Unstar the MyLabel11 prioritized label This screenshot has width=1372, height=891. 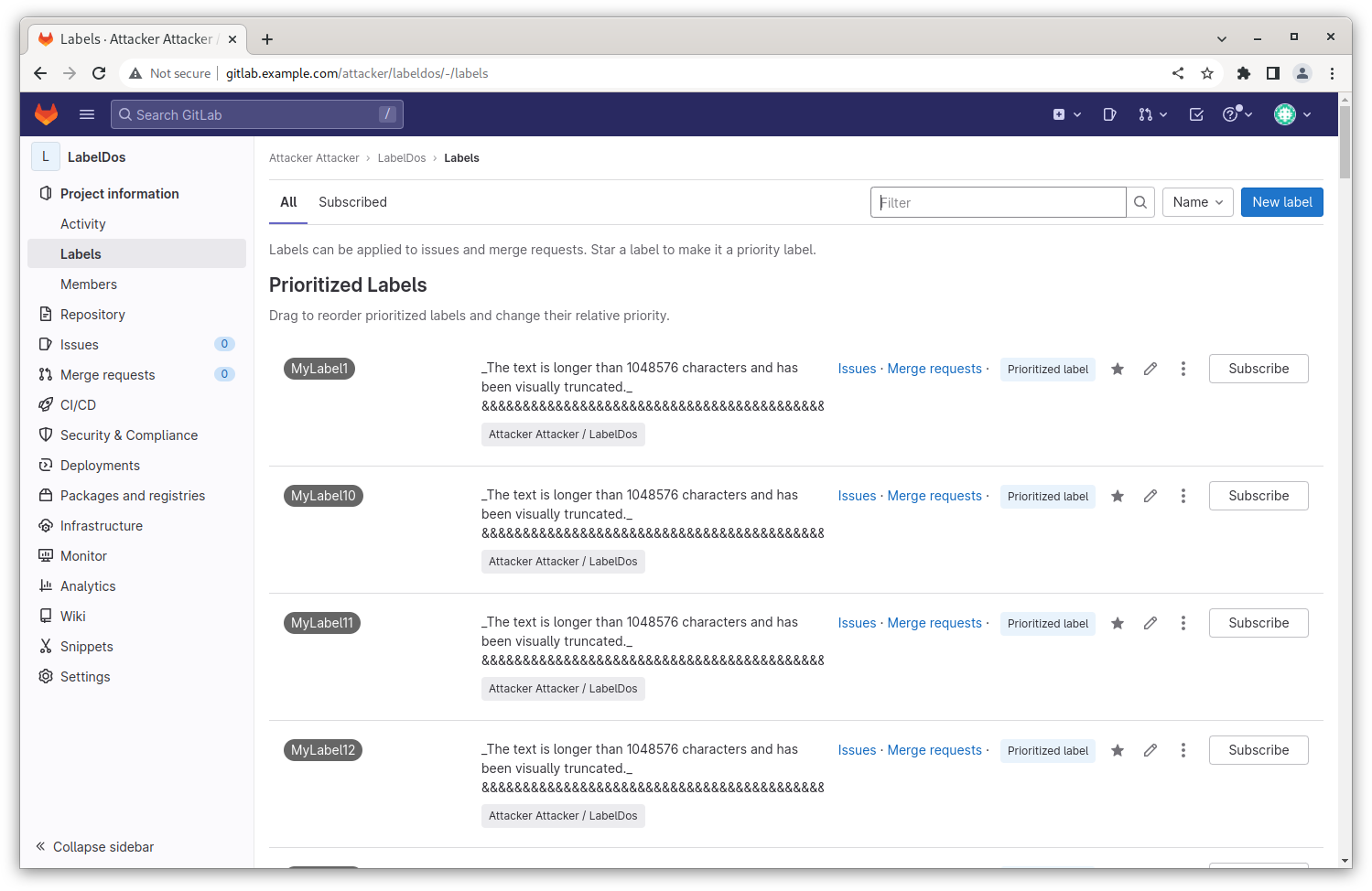[x=1118, y=623]
